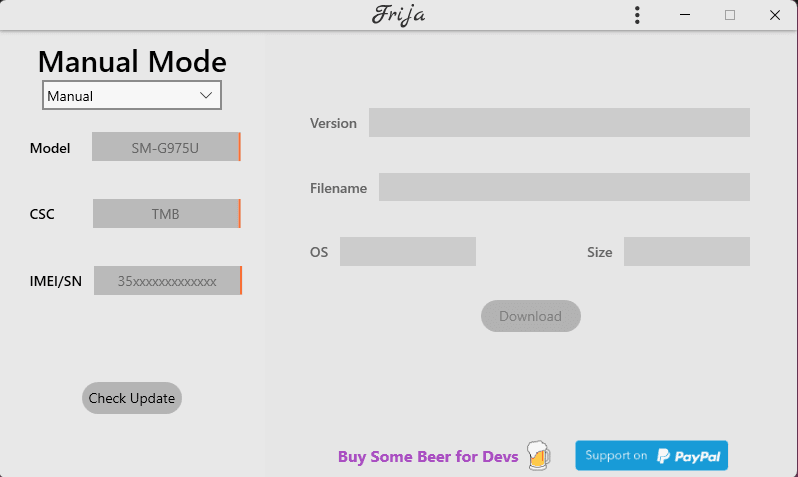Screen dimensions: 798x477
Task: Open the three-dot options menu
Action: [637, 15]
